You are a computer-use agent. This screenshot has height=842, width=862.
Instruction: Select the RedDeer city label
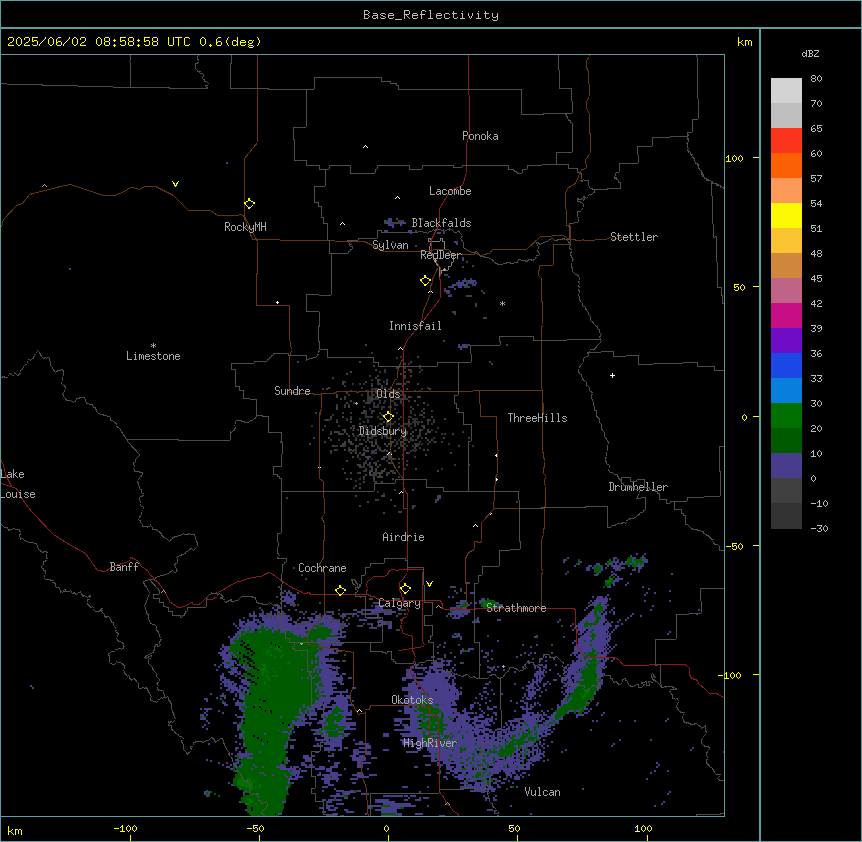[x=440, y=255]
